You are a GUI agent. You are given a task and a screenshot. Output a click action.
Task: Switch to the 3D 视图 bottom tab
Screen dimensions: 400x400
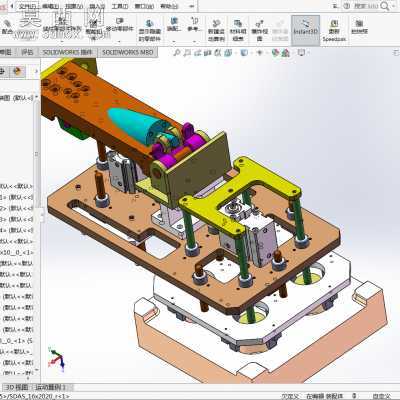point(17,387)
